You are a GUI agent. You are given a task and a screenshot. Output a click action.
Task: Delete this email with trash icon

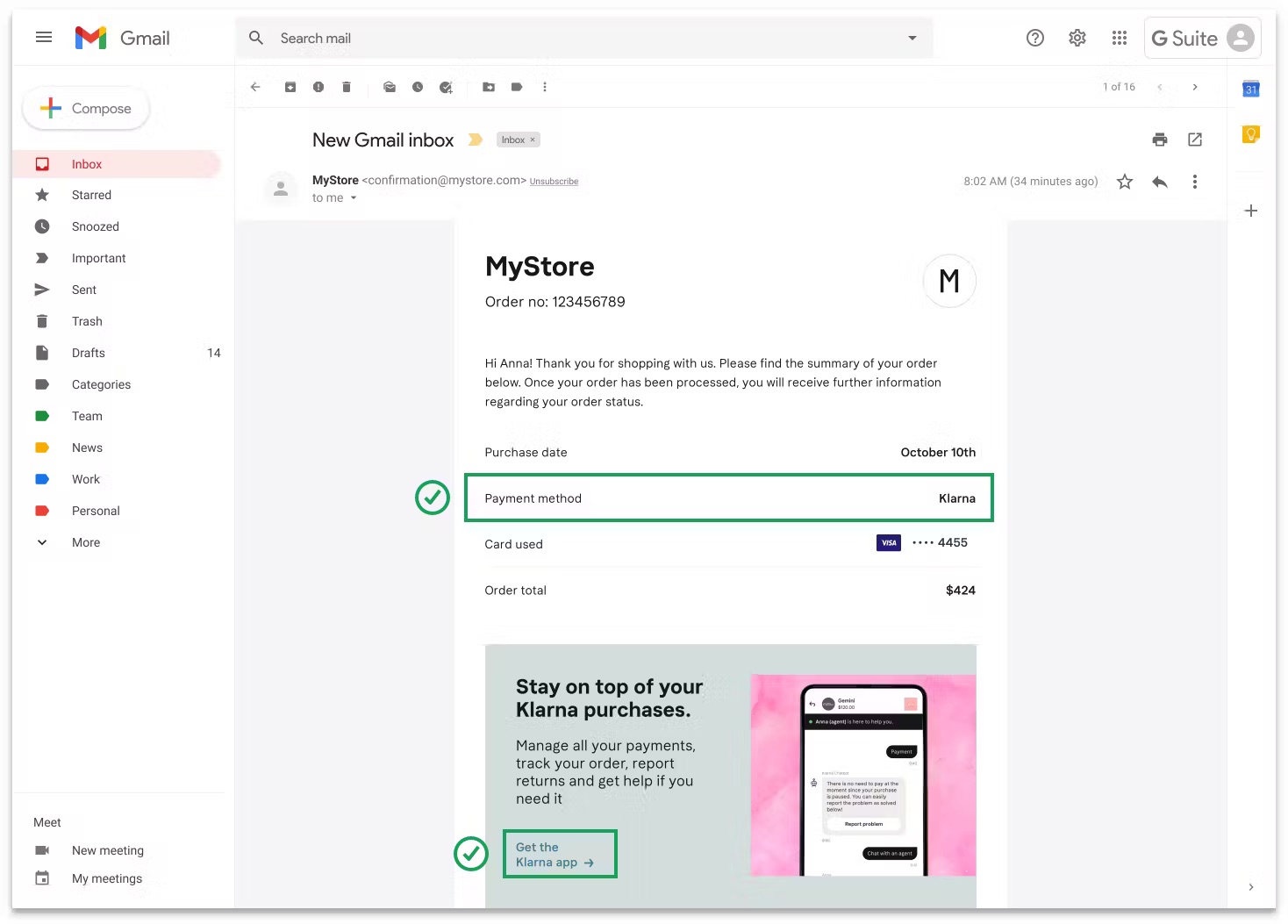click(347, 87)
